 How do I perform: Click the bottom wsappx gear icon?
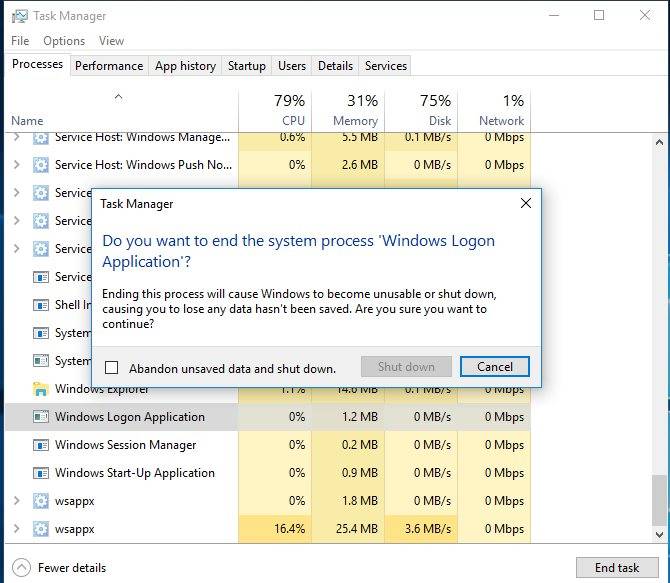tap(41, 529)
